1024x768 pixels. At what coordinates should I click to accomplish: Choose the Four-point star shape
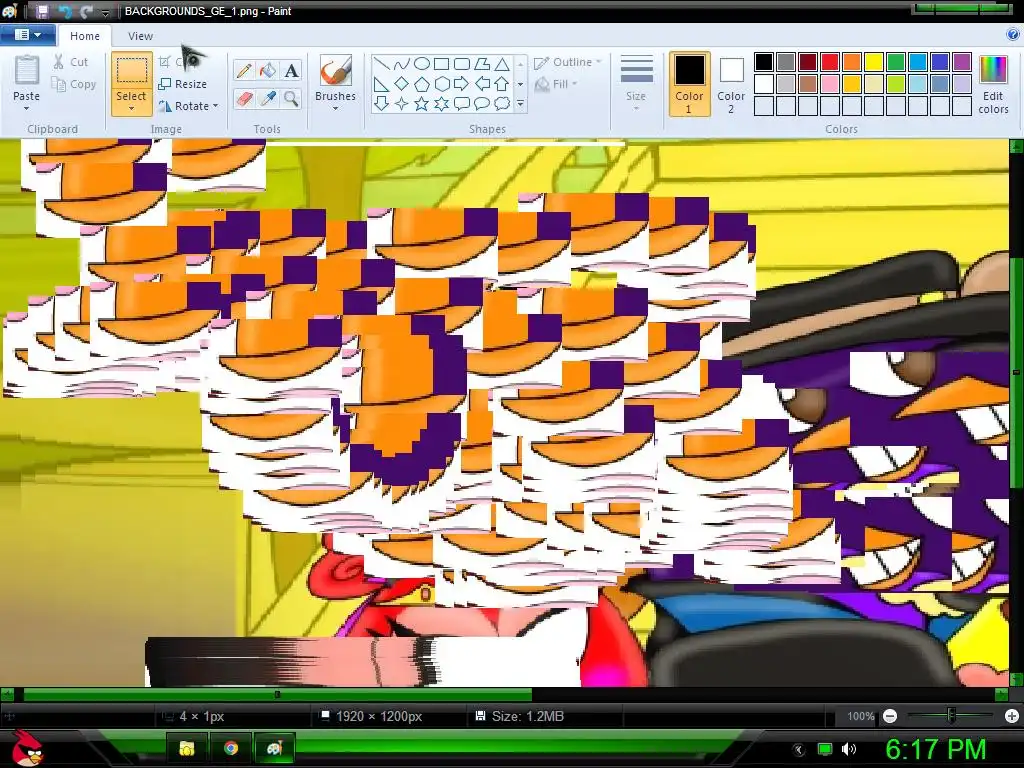(x=402, y=103)
